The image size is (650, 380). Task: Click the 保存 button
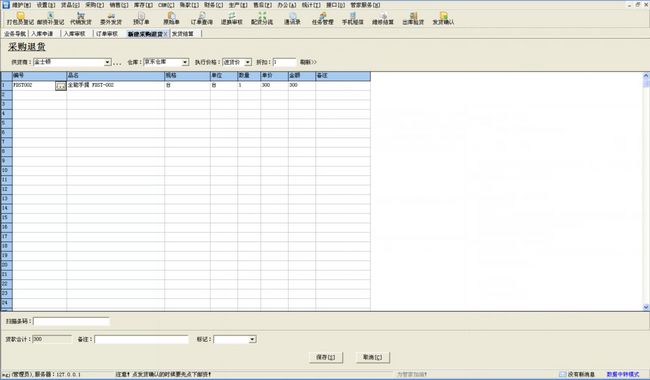(326, 357)
